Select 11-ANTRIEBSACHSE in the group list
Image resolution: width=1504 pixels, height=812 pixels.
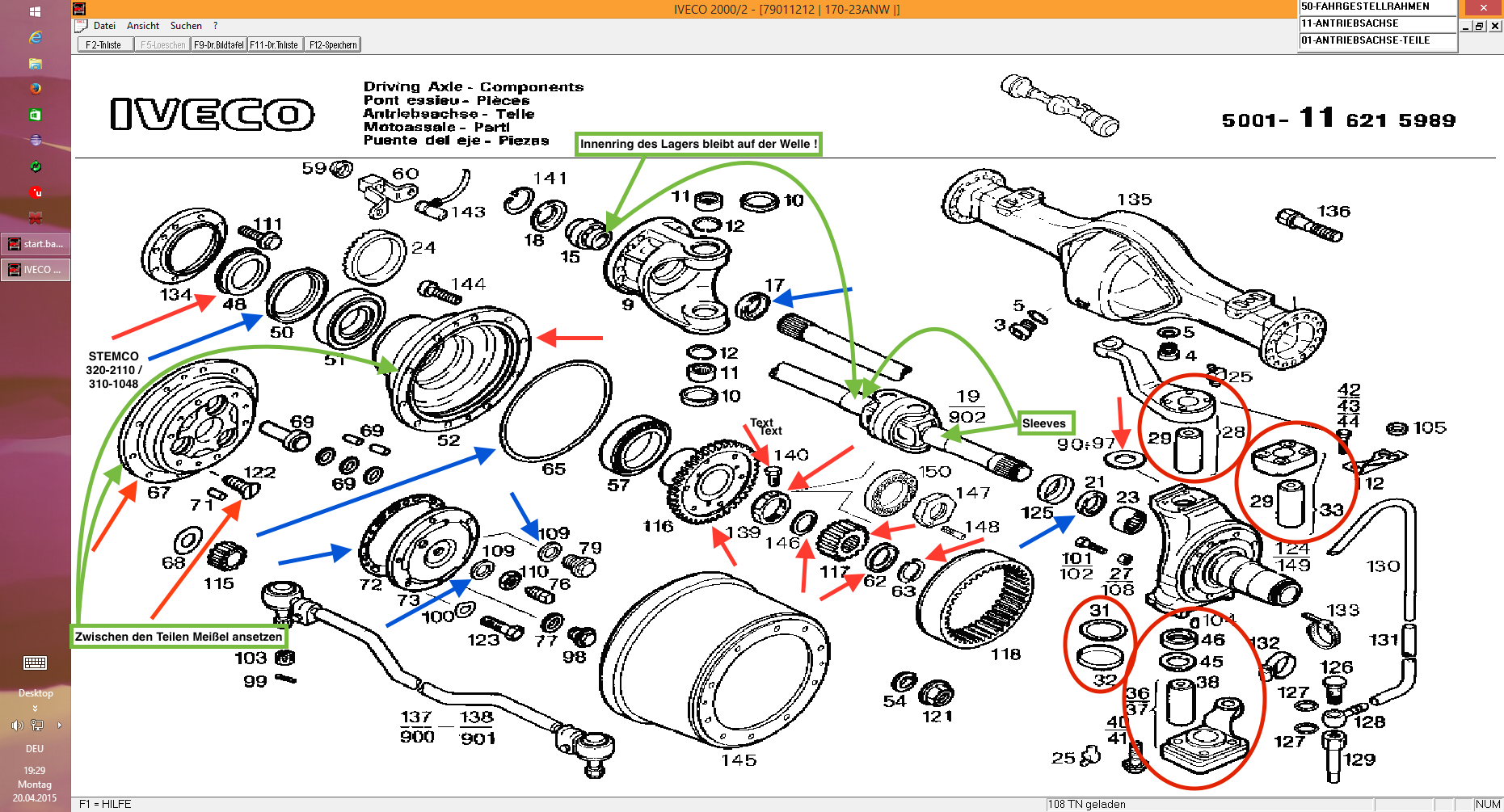(1377, 23)
